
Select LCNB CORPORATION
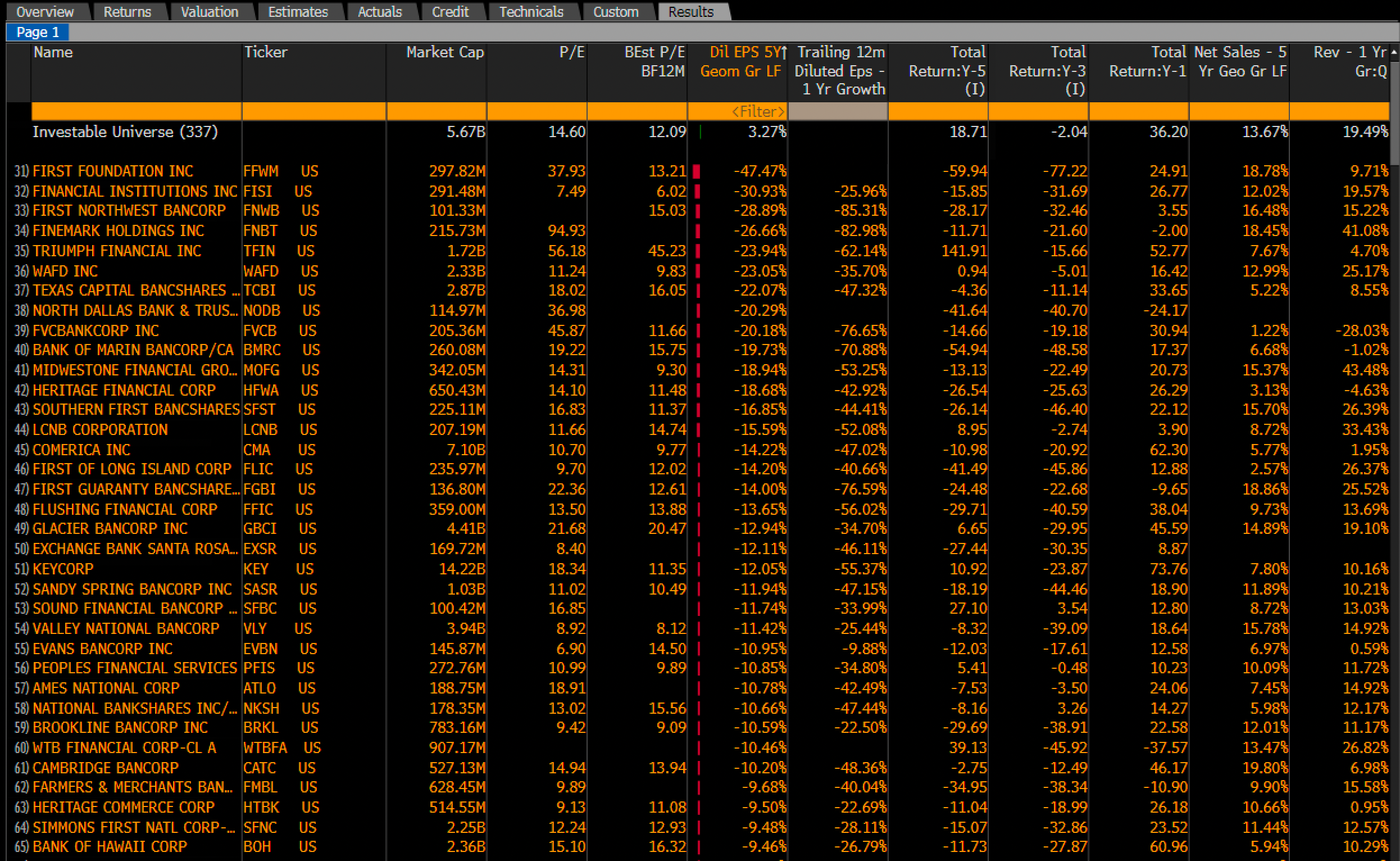coord(100,429)
